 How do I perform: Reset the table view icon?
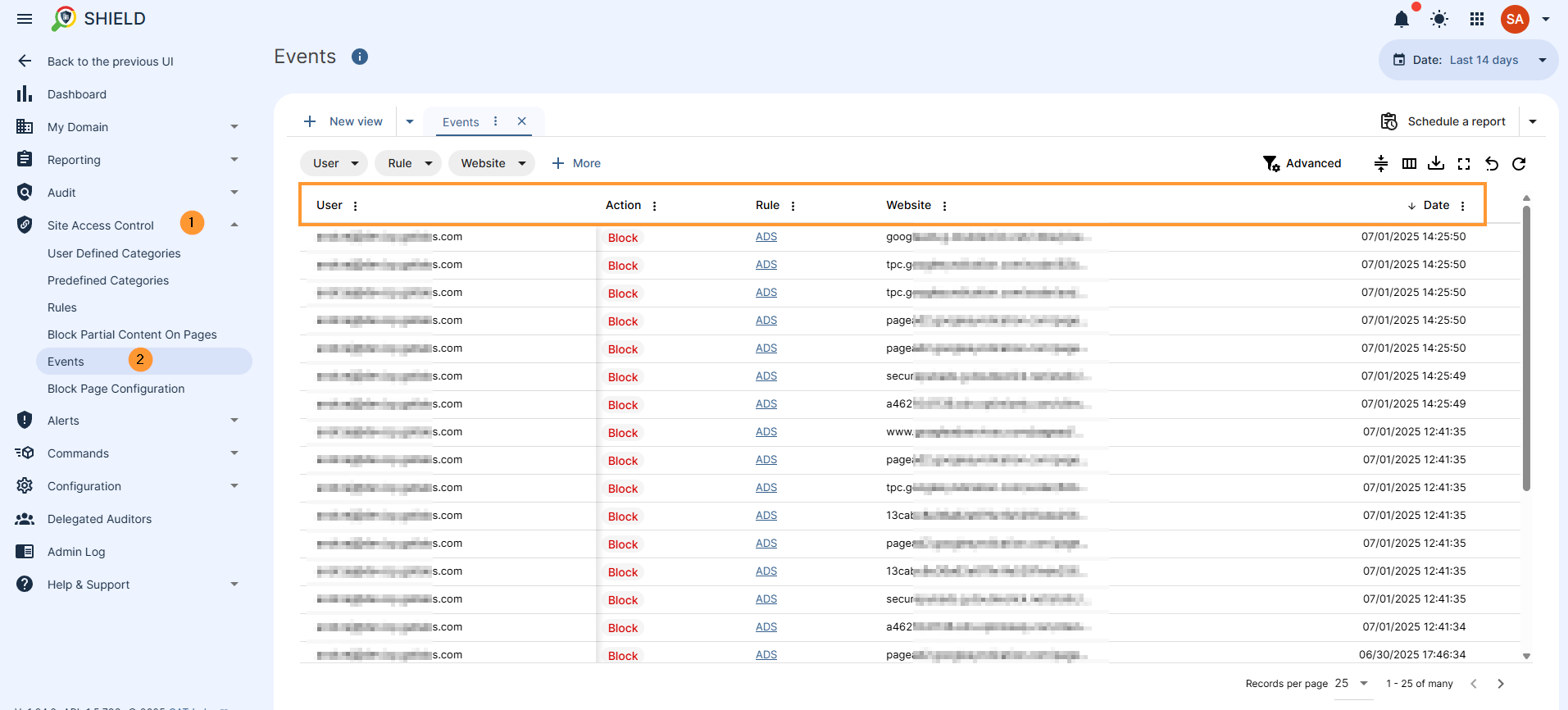(x=1492, y=163)
